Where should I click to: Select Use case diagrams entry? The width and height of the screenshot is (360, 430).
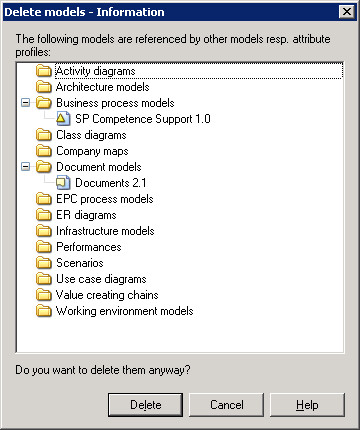coord(101,279)
